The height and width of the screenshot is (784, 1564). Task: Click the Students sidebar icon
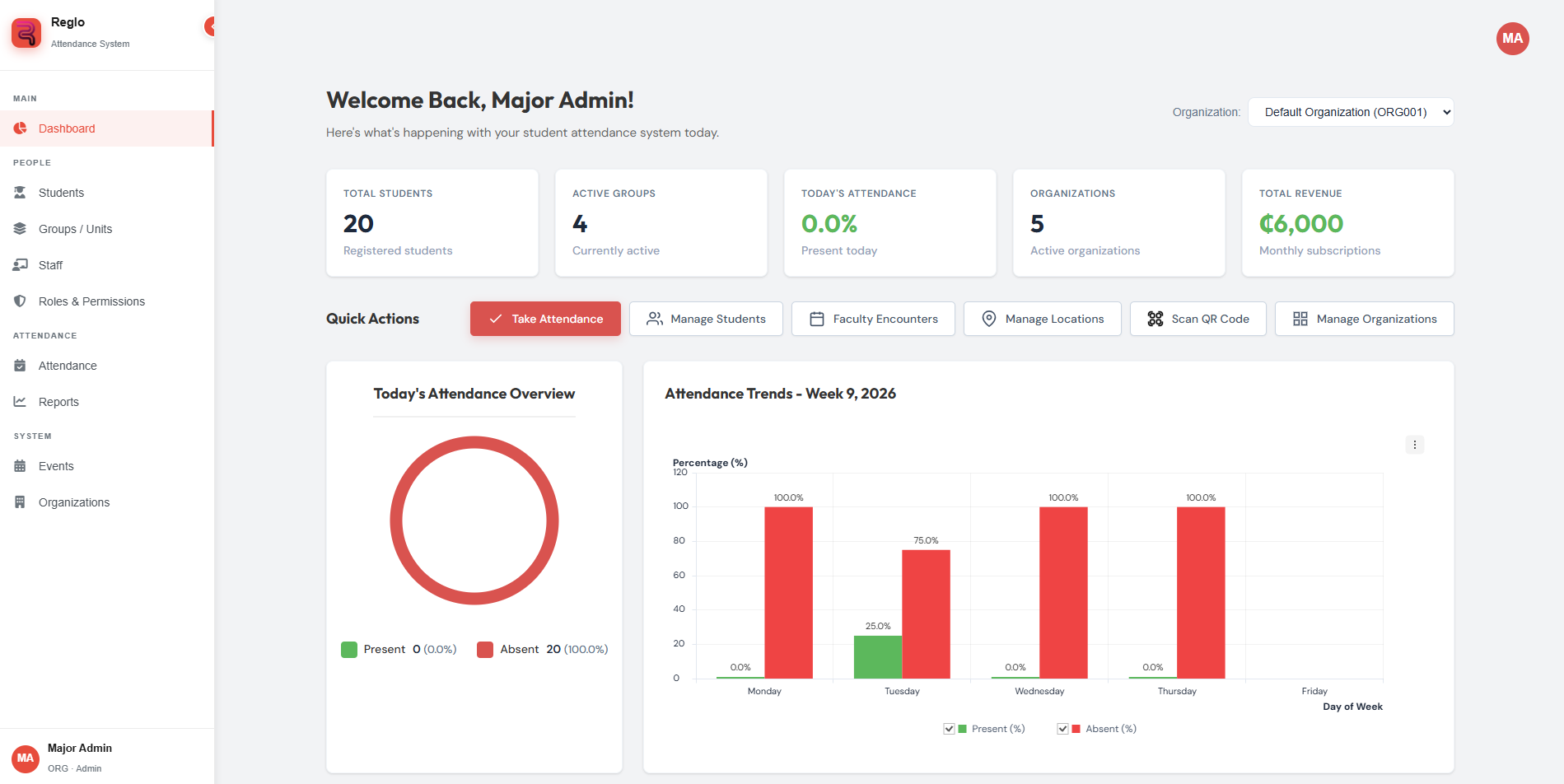point(20,193)
